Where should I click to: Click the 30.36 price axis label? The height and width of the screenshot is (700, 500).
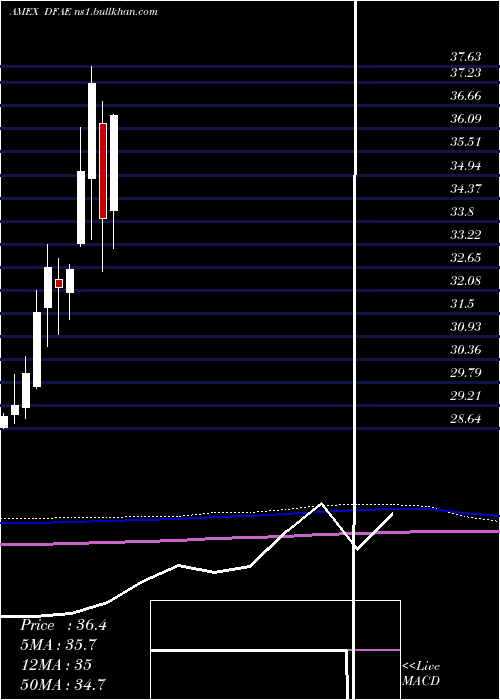466,349
